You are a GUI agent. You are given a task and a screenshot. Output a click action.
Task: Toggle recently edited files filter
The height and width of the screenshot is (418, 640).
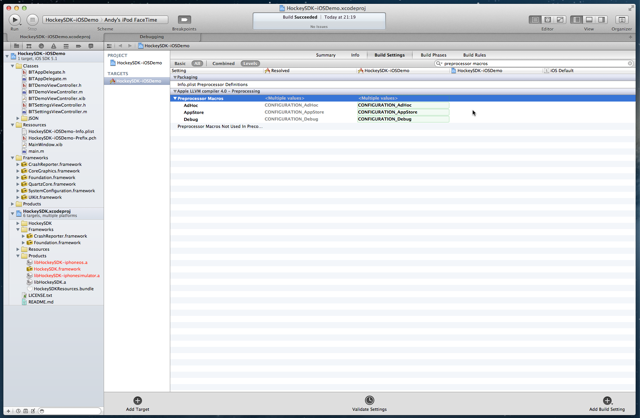pyautogui.click(x=18, y=411)
